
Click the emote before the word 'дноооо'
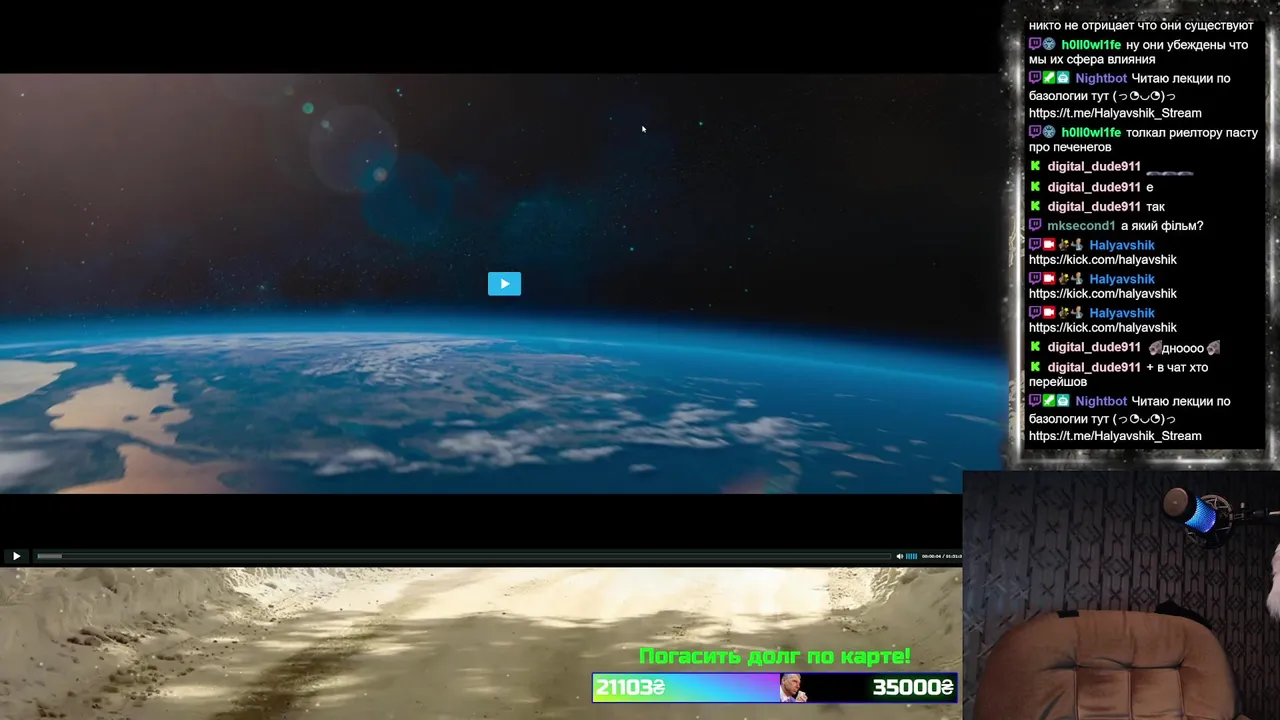click(x=1154, y=348)
